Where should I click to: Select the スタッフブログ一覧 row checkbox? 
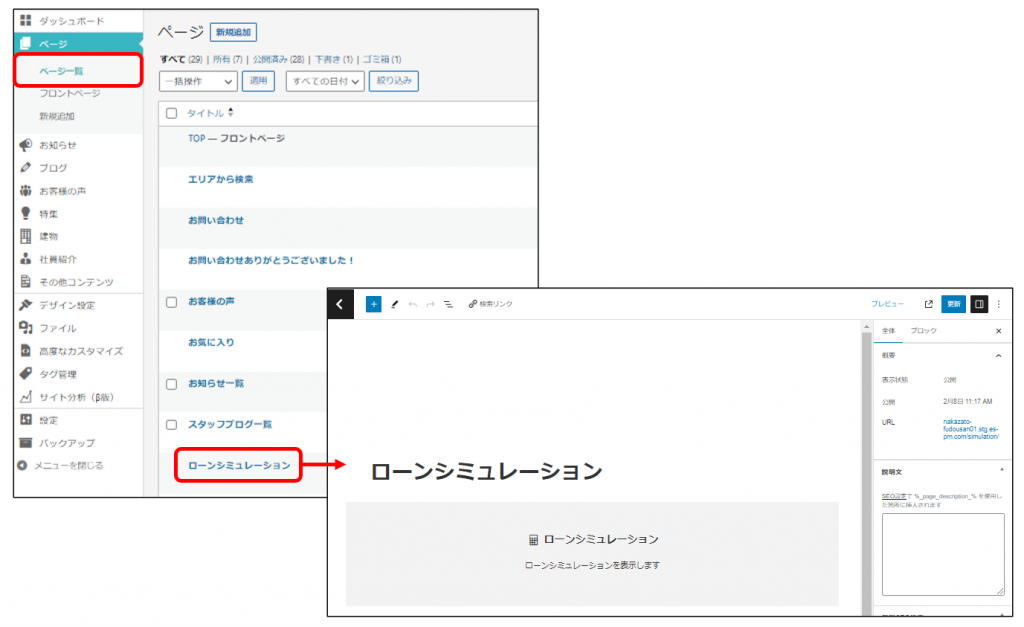point(171,424)
